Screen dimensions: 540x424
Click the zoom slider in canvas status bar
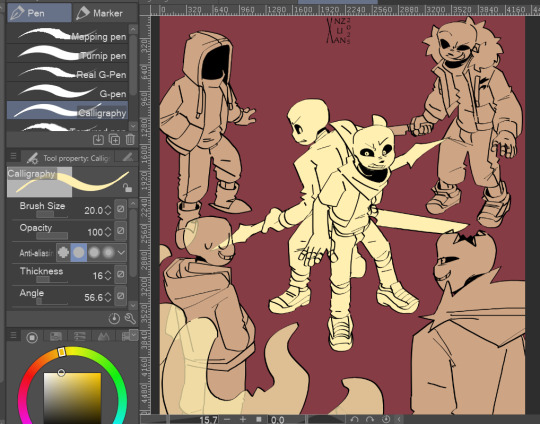tap(169, 419)
